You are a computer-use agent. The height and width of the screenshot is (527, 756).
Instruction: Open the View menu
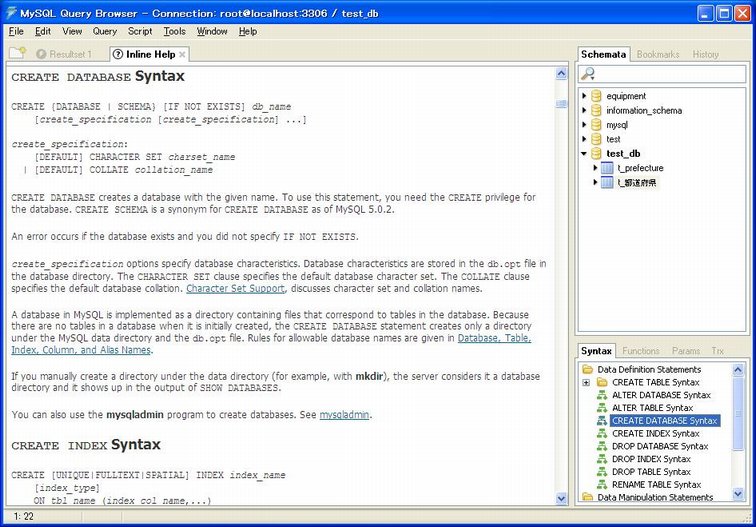pos(72,31)
